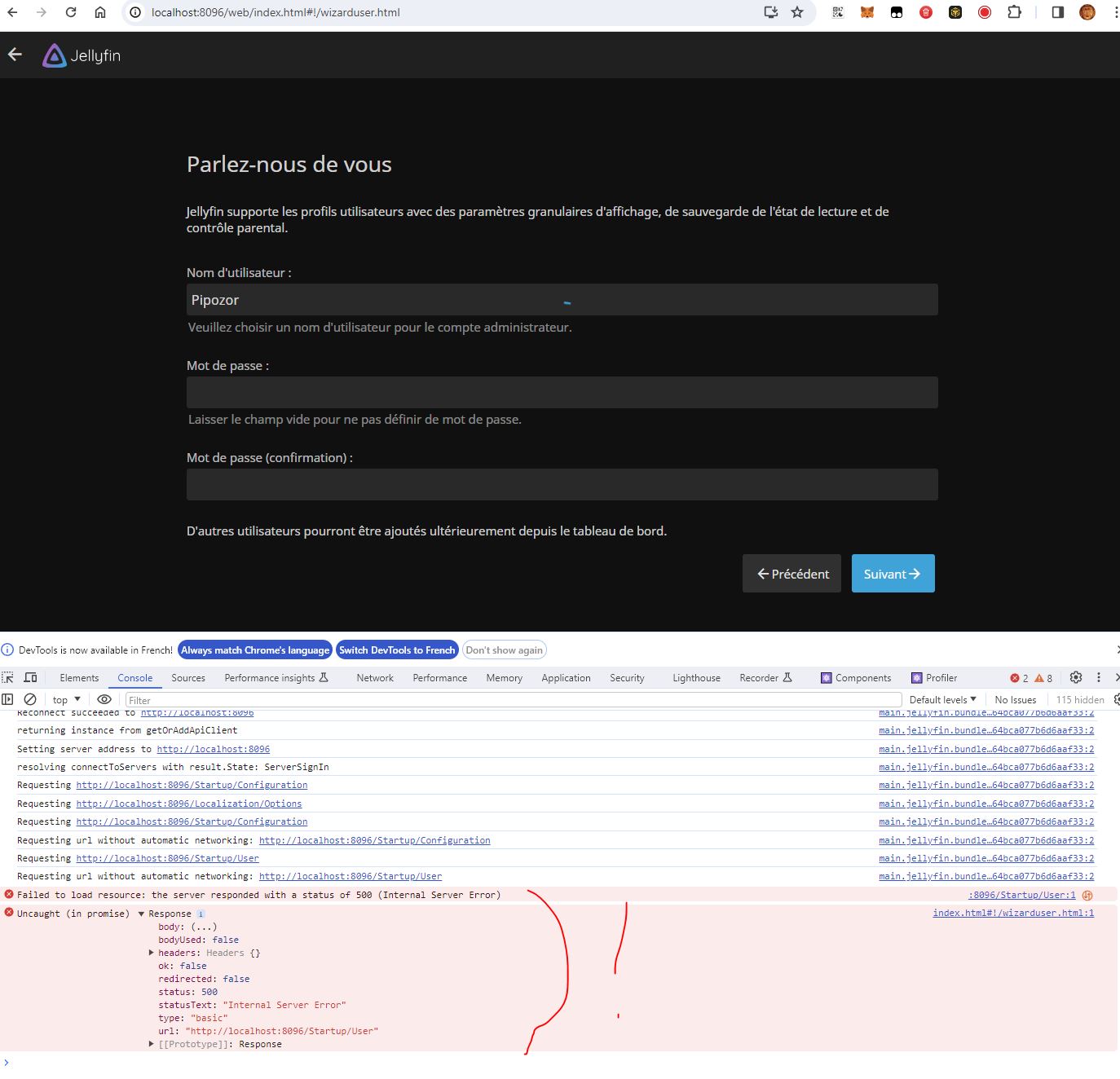Open the browser extensions puzzle icon
Screen dimensions: 1120x1079
click(1014, 12)
